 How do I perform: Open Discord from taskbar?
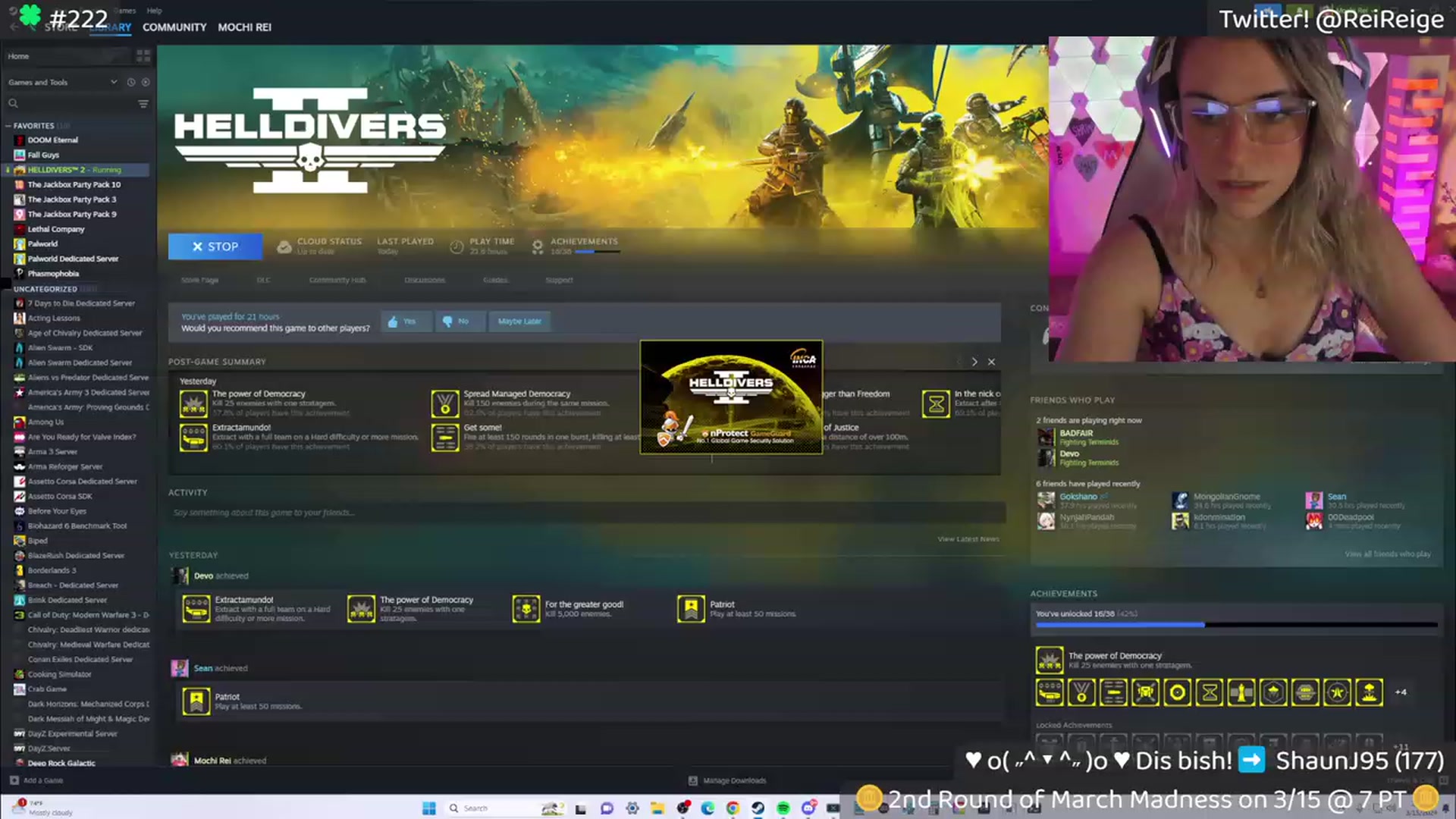click(x=808, y=808)
